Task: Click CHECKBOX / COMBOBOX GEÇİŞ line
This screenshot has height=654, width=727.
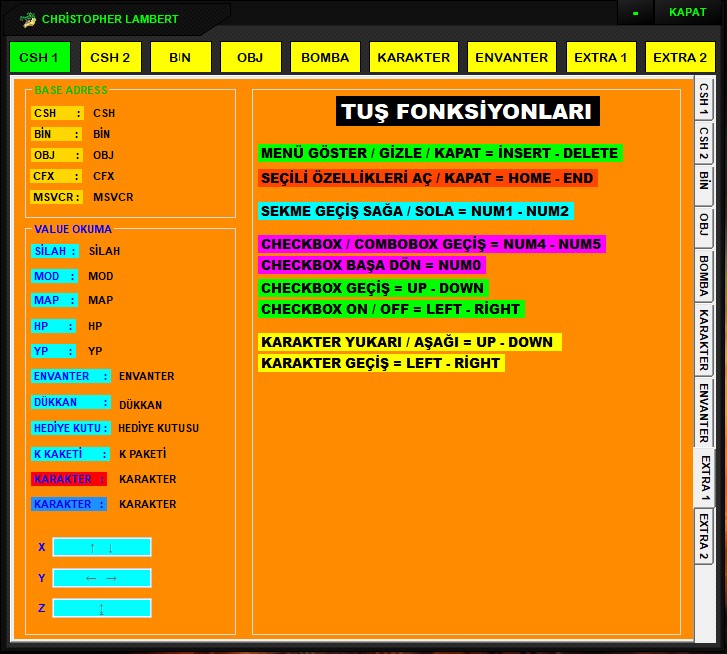Action: coord(432,244)
